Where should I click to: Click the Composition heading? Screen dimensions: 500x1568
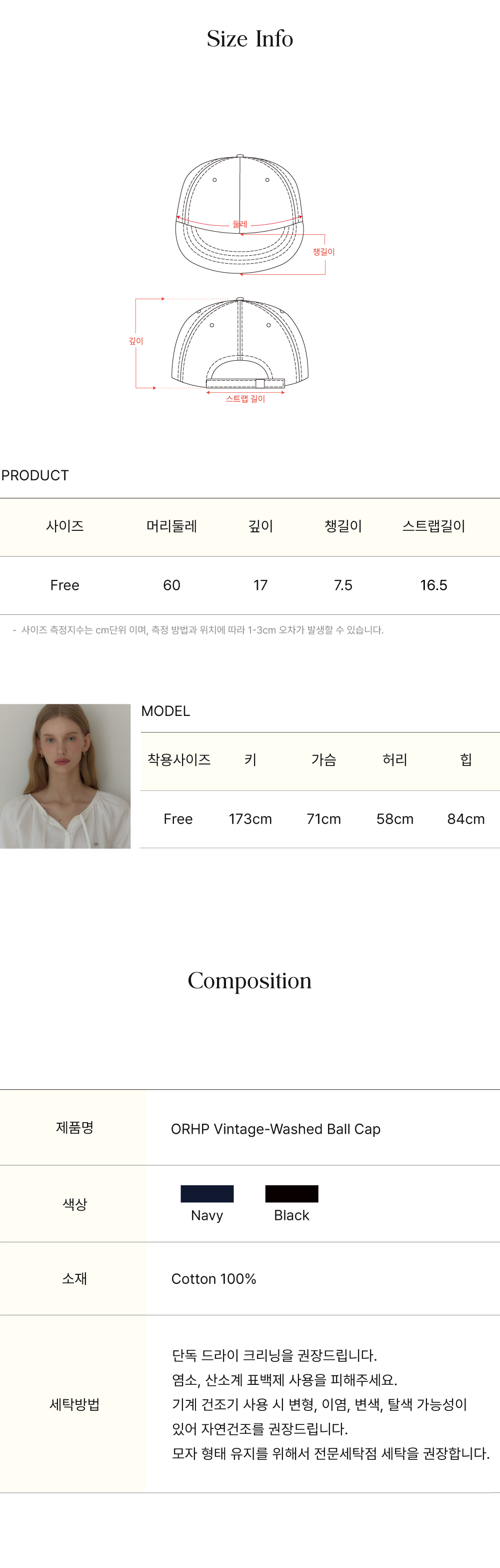(249, 981)
